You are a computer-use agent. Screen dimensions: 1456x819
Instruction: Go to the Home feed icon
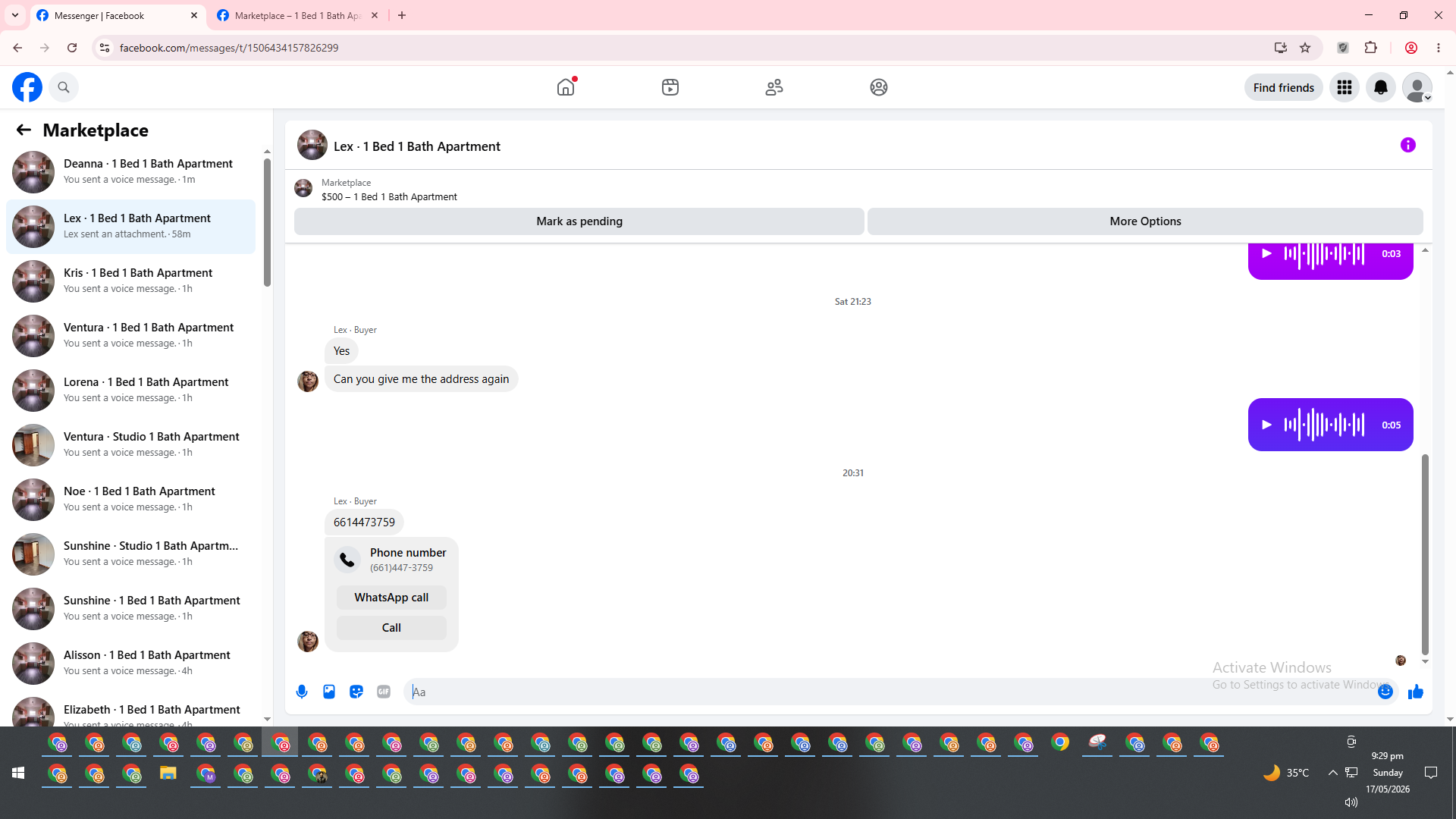click(566, 87)
